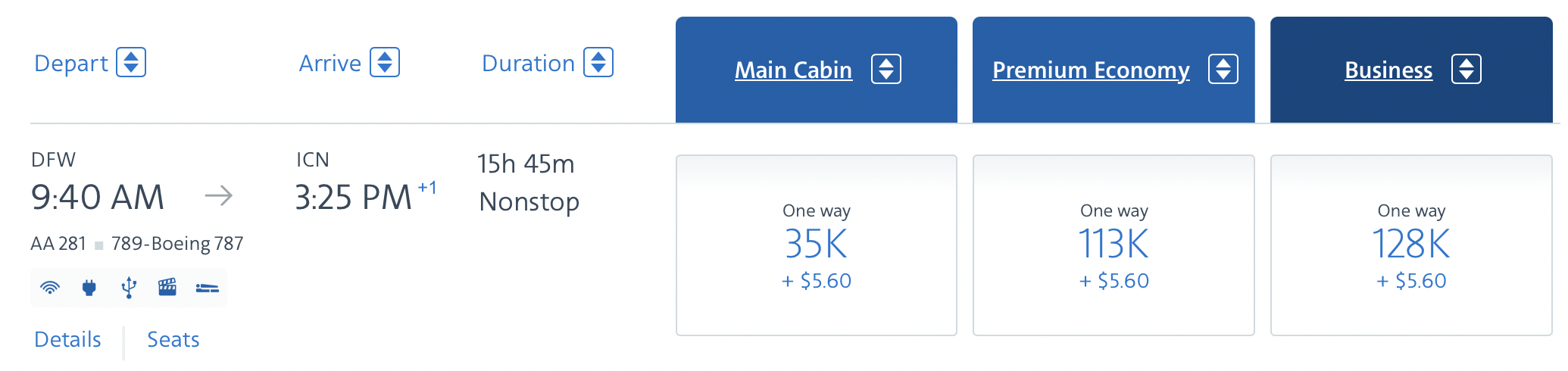Click the Wi-Fi amenity icon

click(x=50, y=288)
